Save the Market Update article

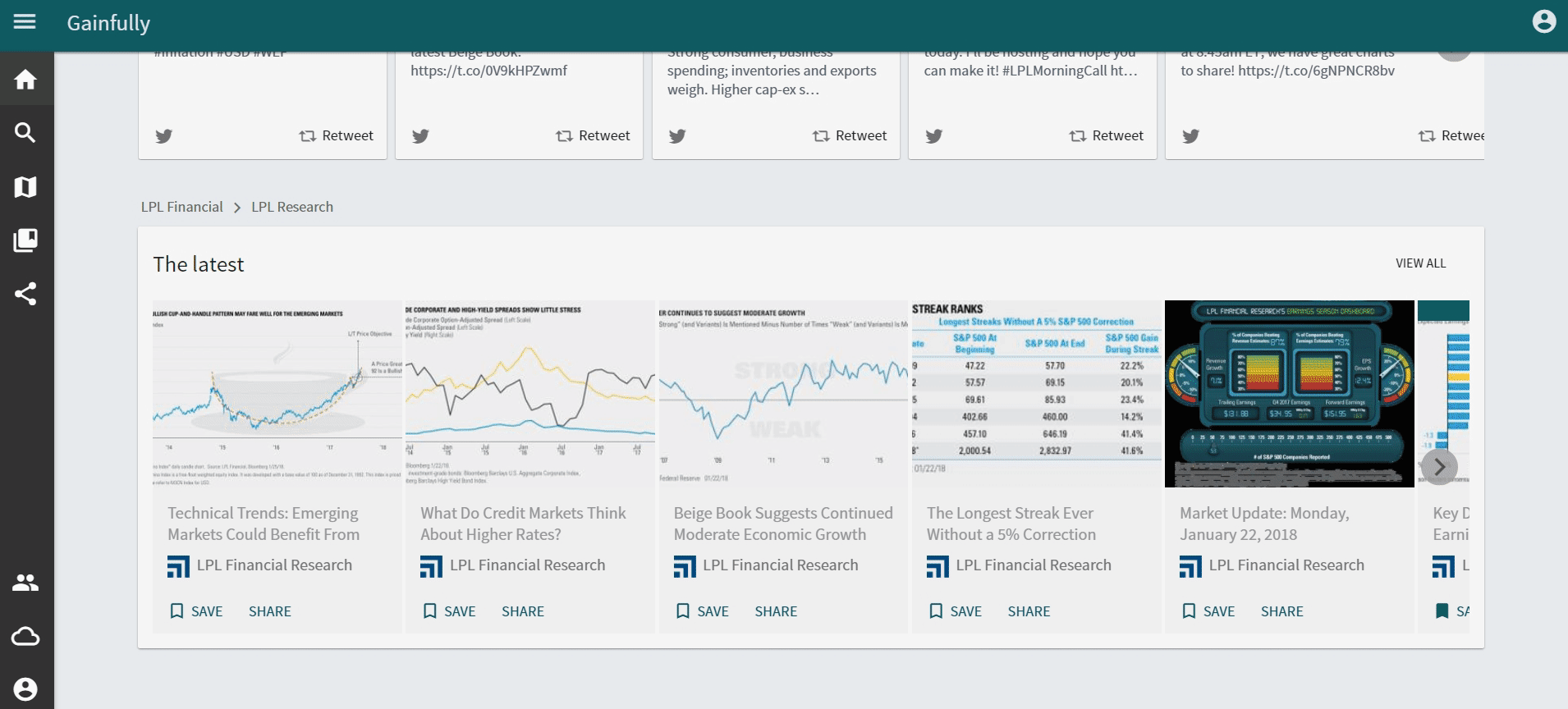1208,611
